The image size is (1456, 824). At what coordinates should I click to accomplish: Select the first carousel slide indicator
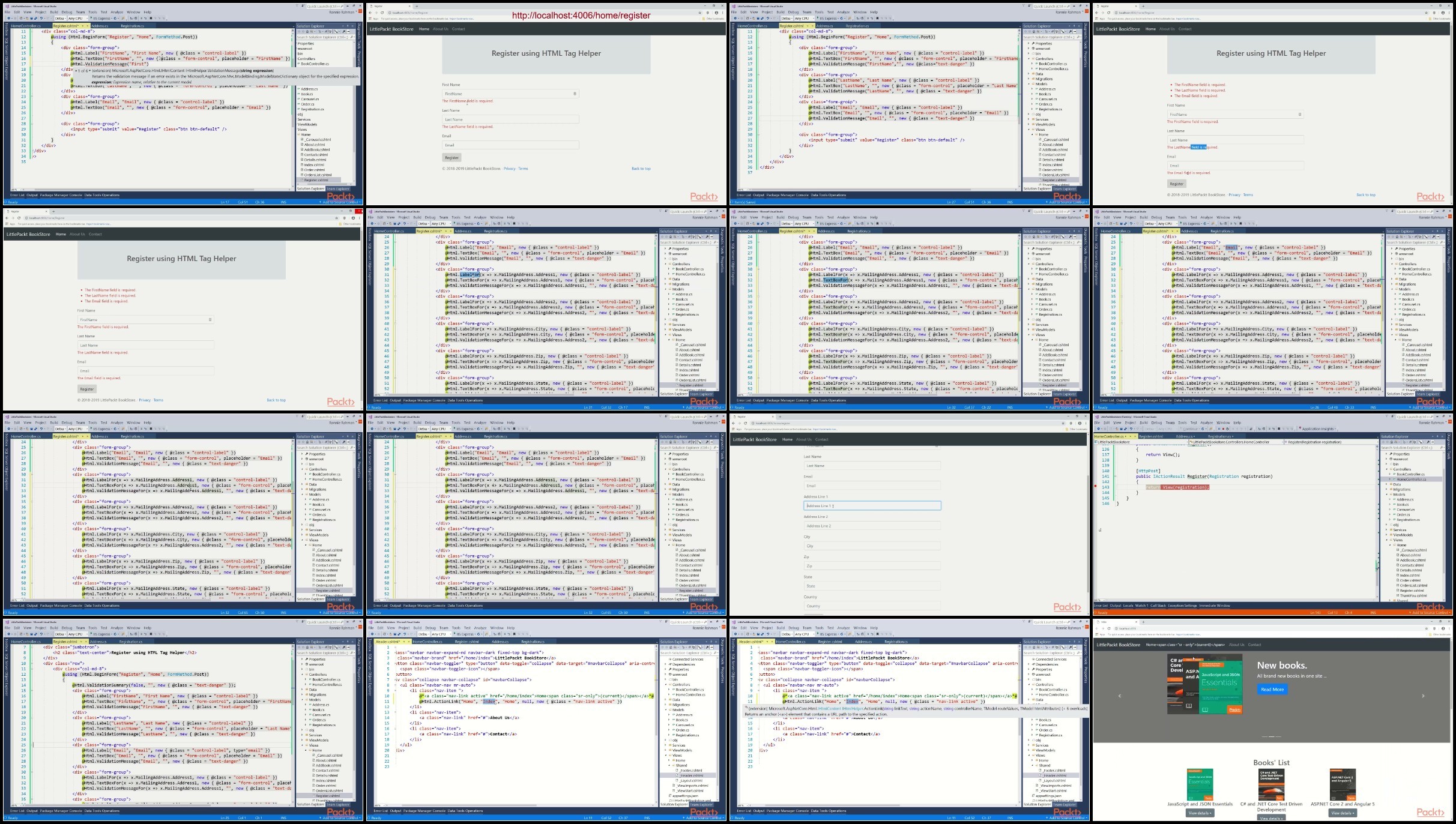pos(1264,736)
